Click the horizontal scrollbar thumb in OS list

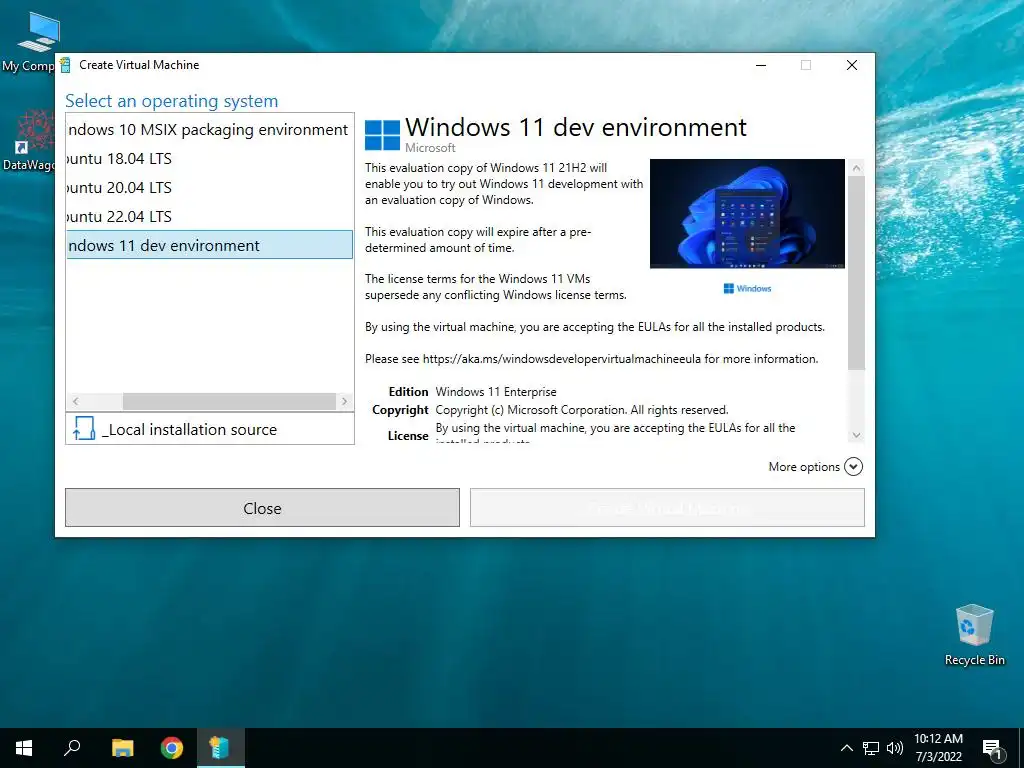229,401
